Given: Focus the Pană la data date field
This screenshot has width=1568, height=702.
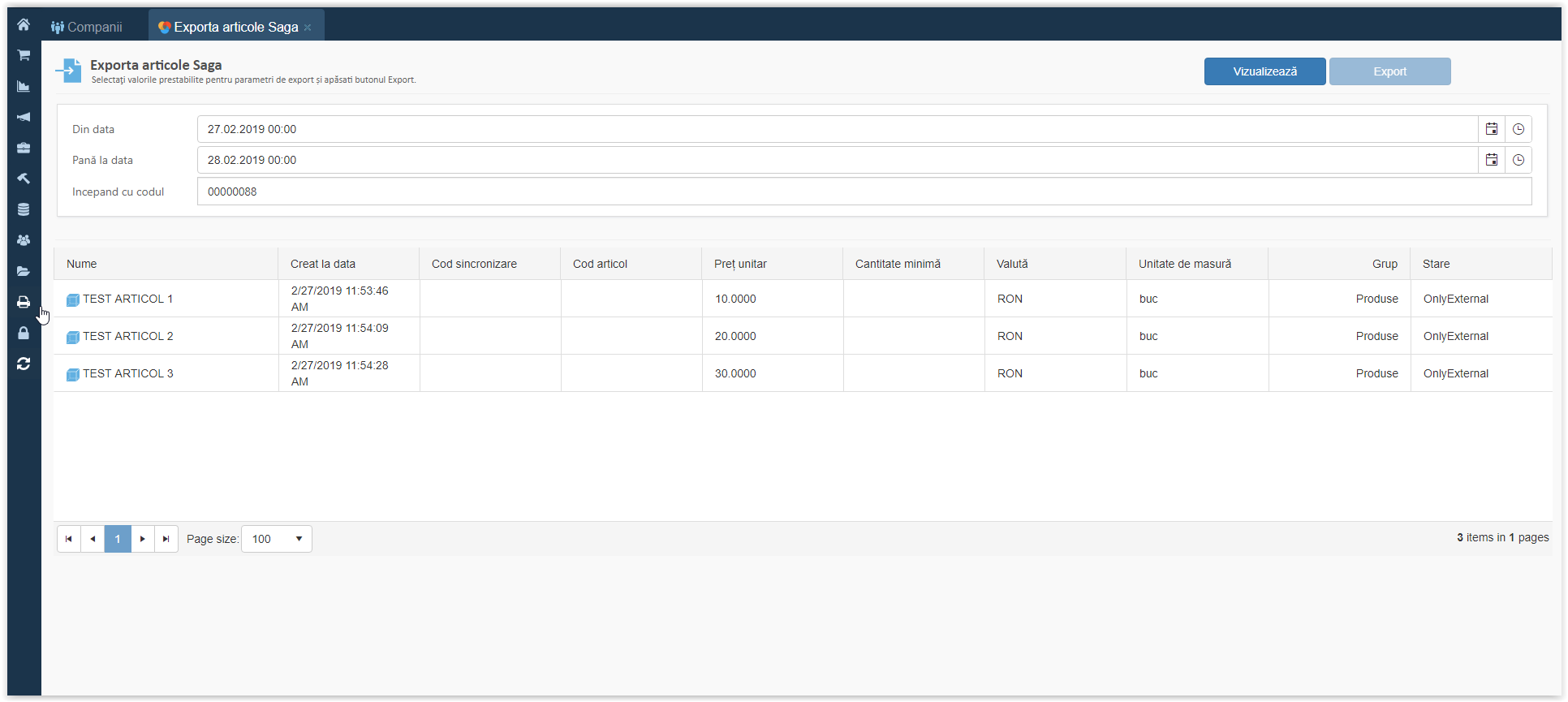Looking at the screenshot, I should click(x=837, y=160).
